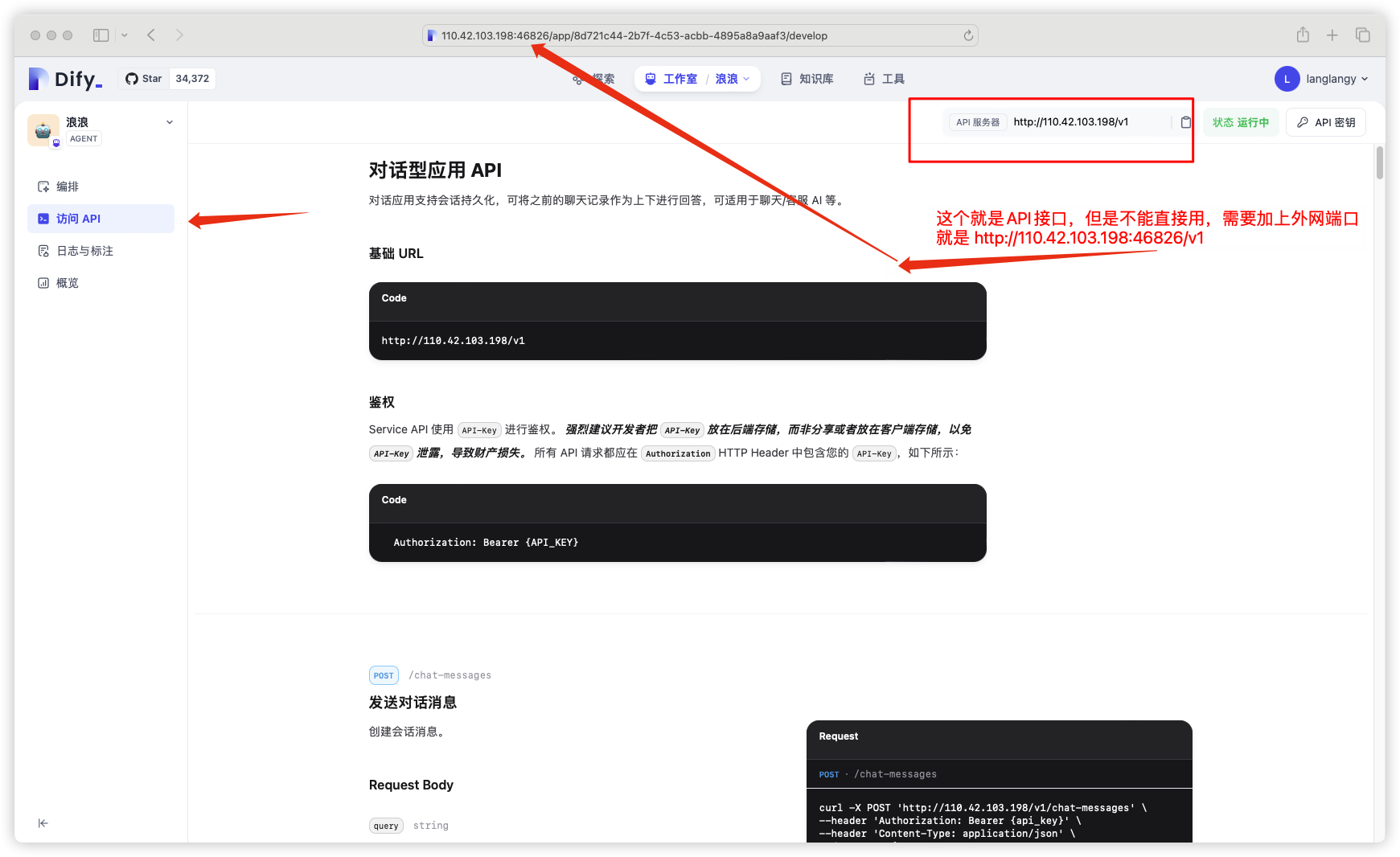Viewport: 1400px width, 857px height.
Task: Click the Authorization: Bearer {API_KEY} code line
Action: pyautogui.click(x=486, y=543)
